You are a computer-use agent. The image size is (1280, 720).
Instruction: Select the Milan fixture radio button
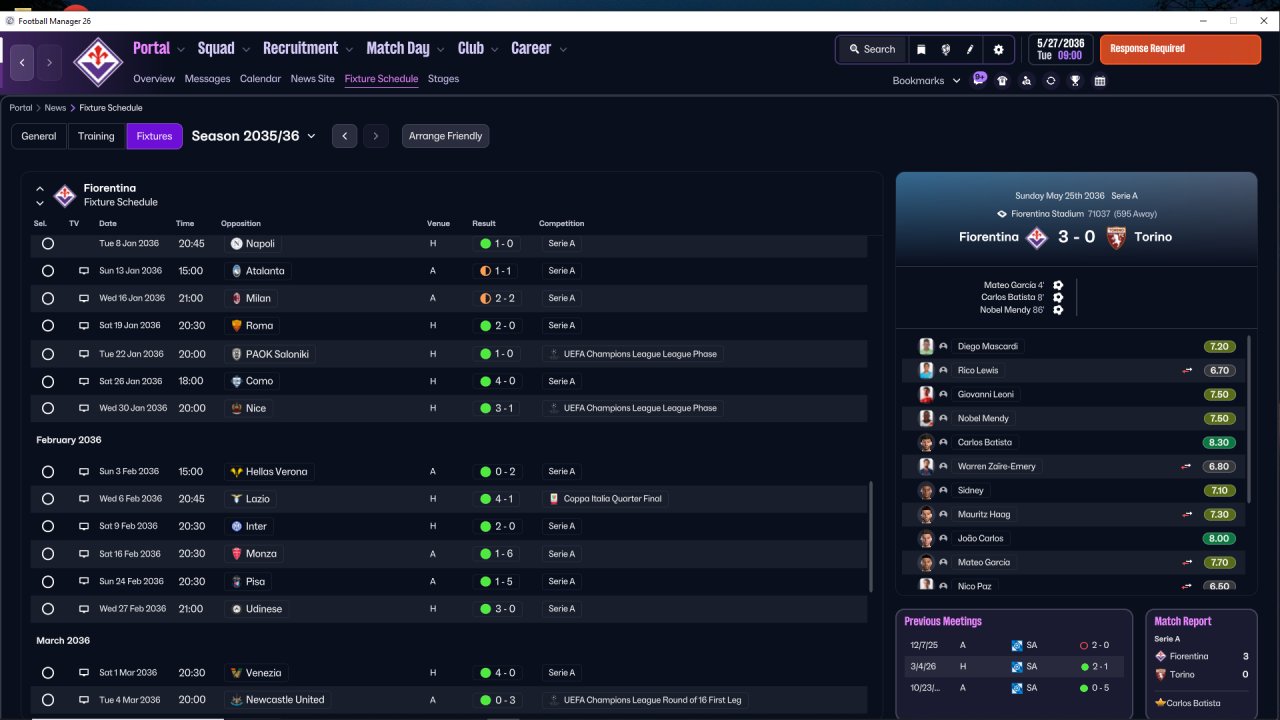[x=47, y=298]
